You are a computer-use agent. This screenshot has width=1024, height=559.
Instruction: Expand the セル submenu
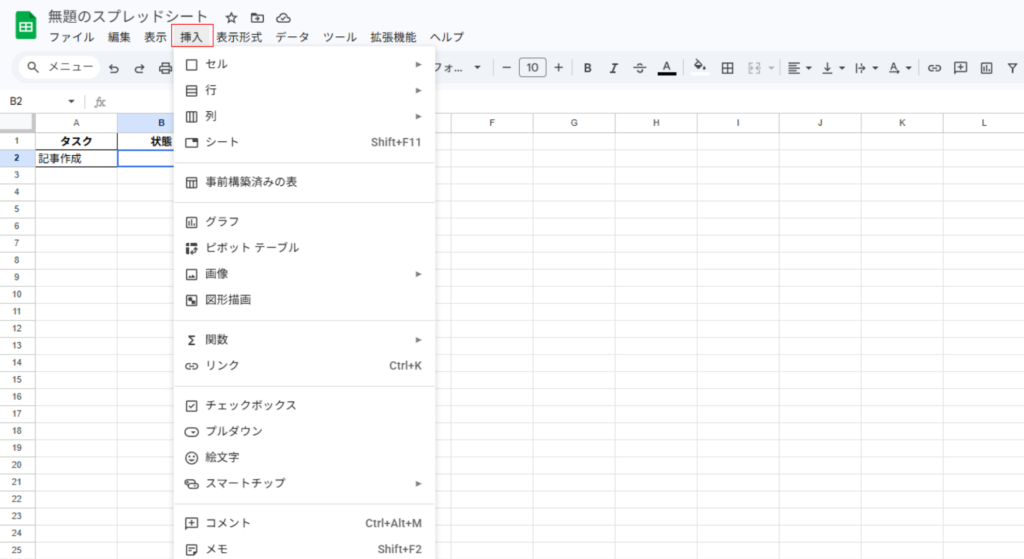[x=304, y=64]
